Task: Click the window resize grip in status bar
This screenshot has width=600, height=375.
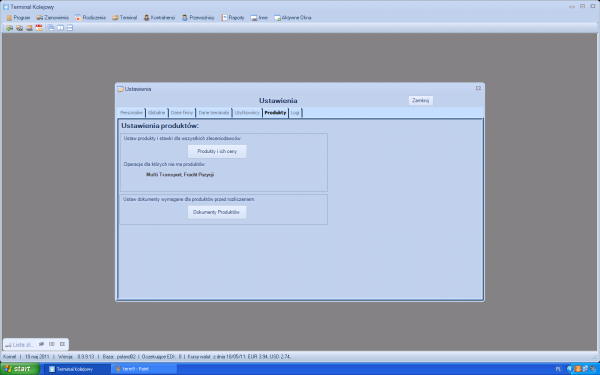Action: coord(595,357)
